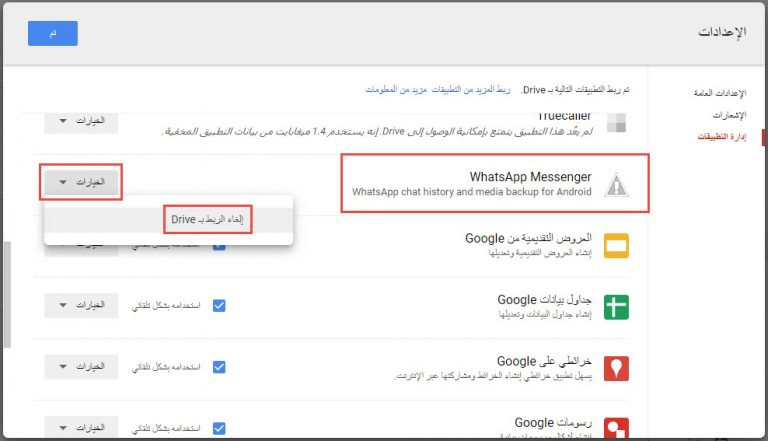The height and width of the screenshot is (441, 768).
Task: Click the WhatsApp Messenger warning icon
Action: click(x=616, y=185)
